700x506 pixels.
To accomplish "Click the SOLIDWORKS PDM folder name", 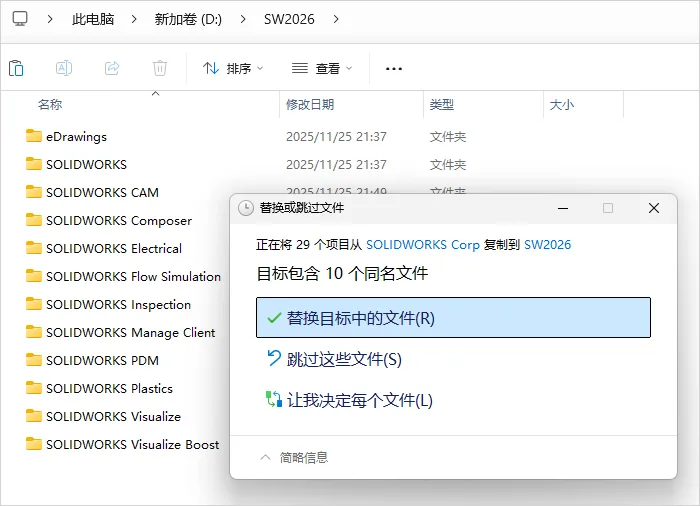I will [x=102, y=360].
